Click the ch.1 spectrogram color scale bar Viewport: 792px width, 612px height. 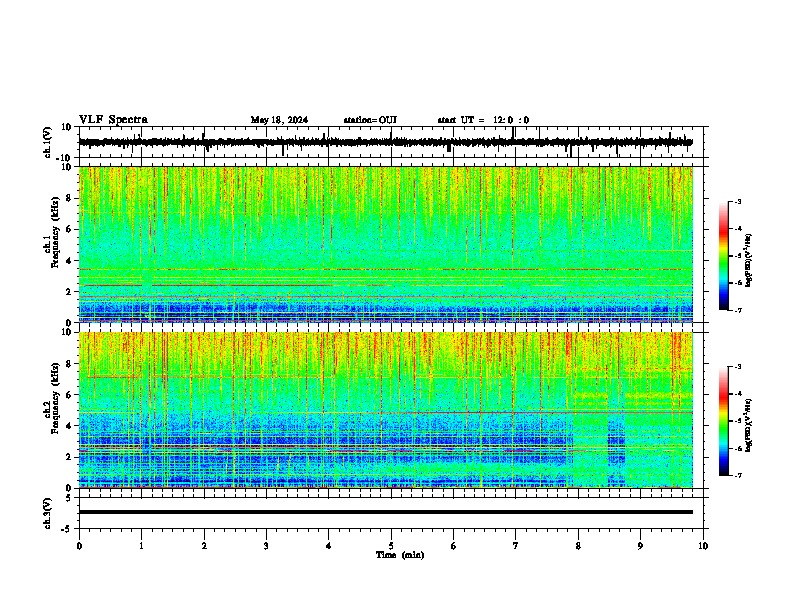724,256
